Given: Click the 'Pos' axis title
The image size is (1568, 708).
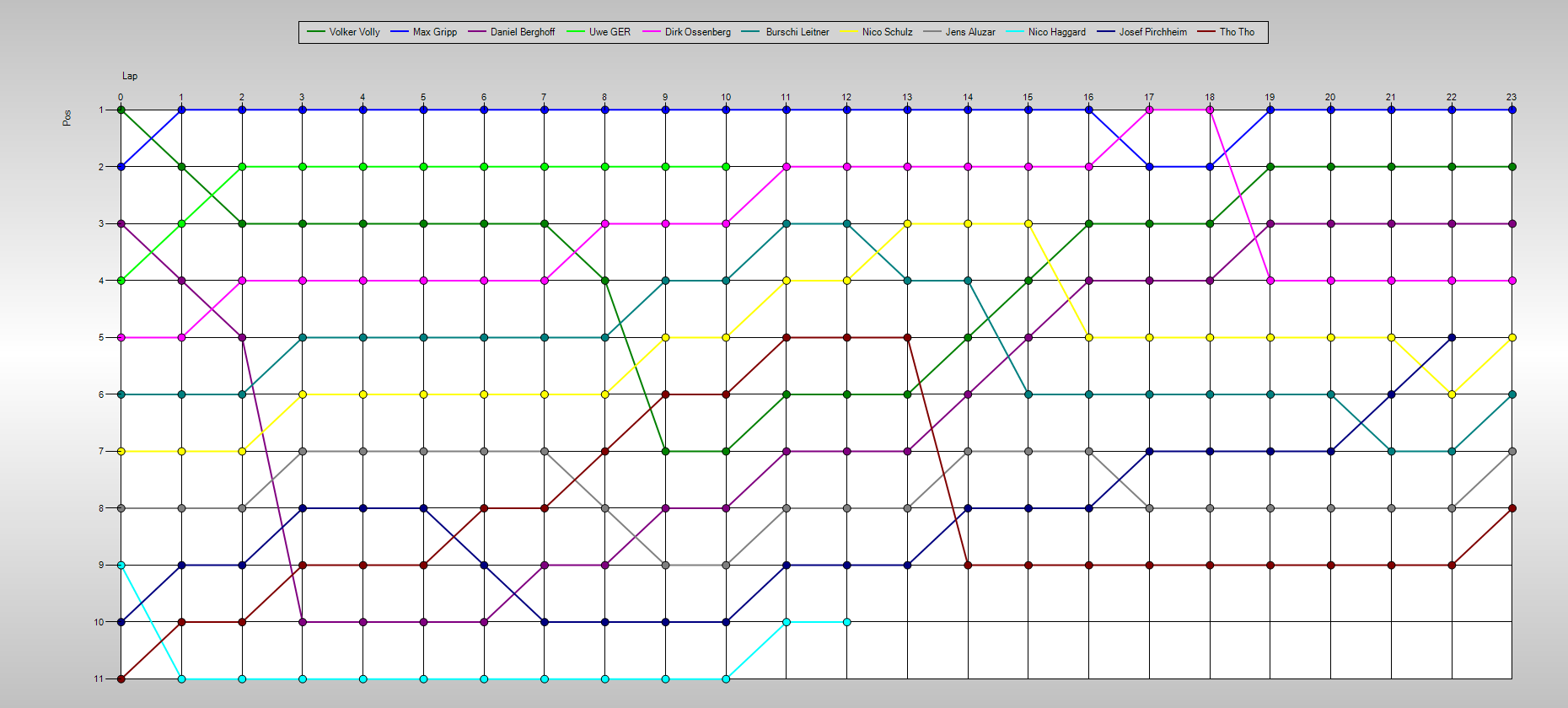Looking at the screenshot, I should coord(67,118).
